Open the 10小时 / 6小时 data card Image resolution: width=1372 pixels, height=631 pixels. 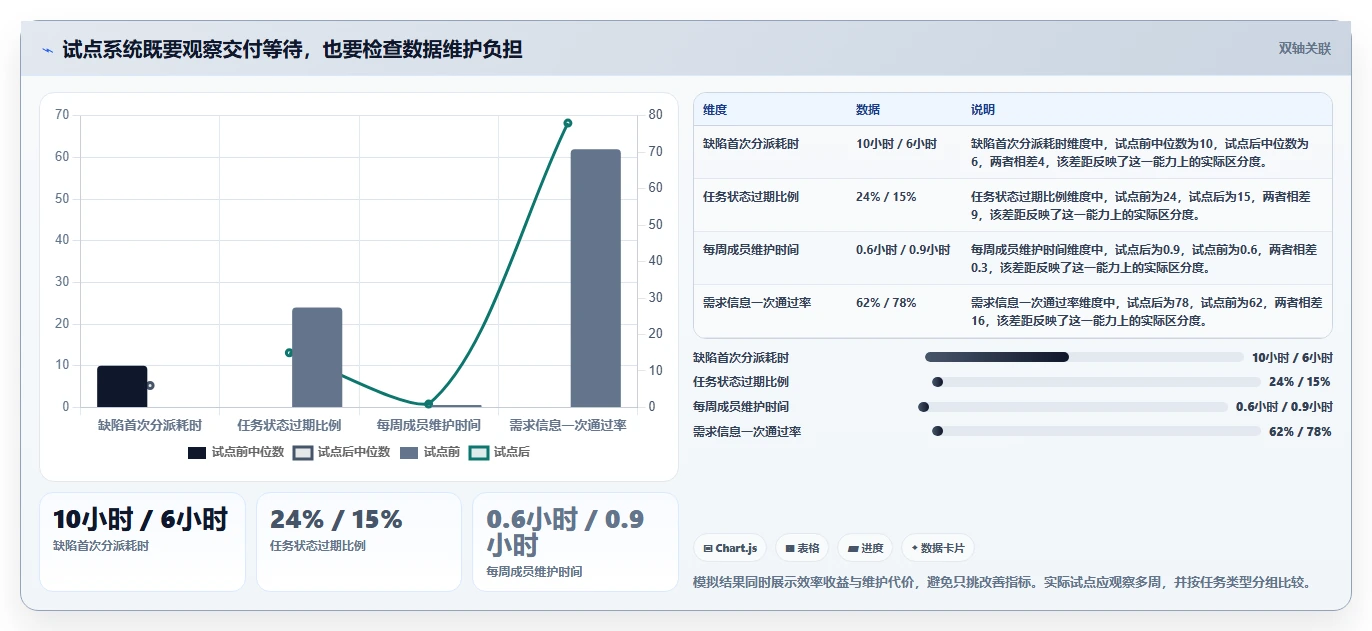tap(142, 542)
